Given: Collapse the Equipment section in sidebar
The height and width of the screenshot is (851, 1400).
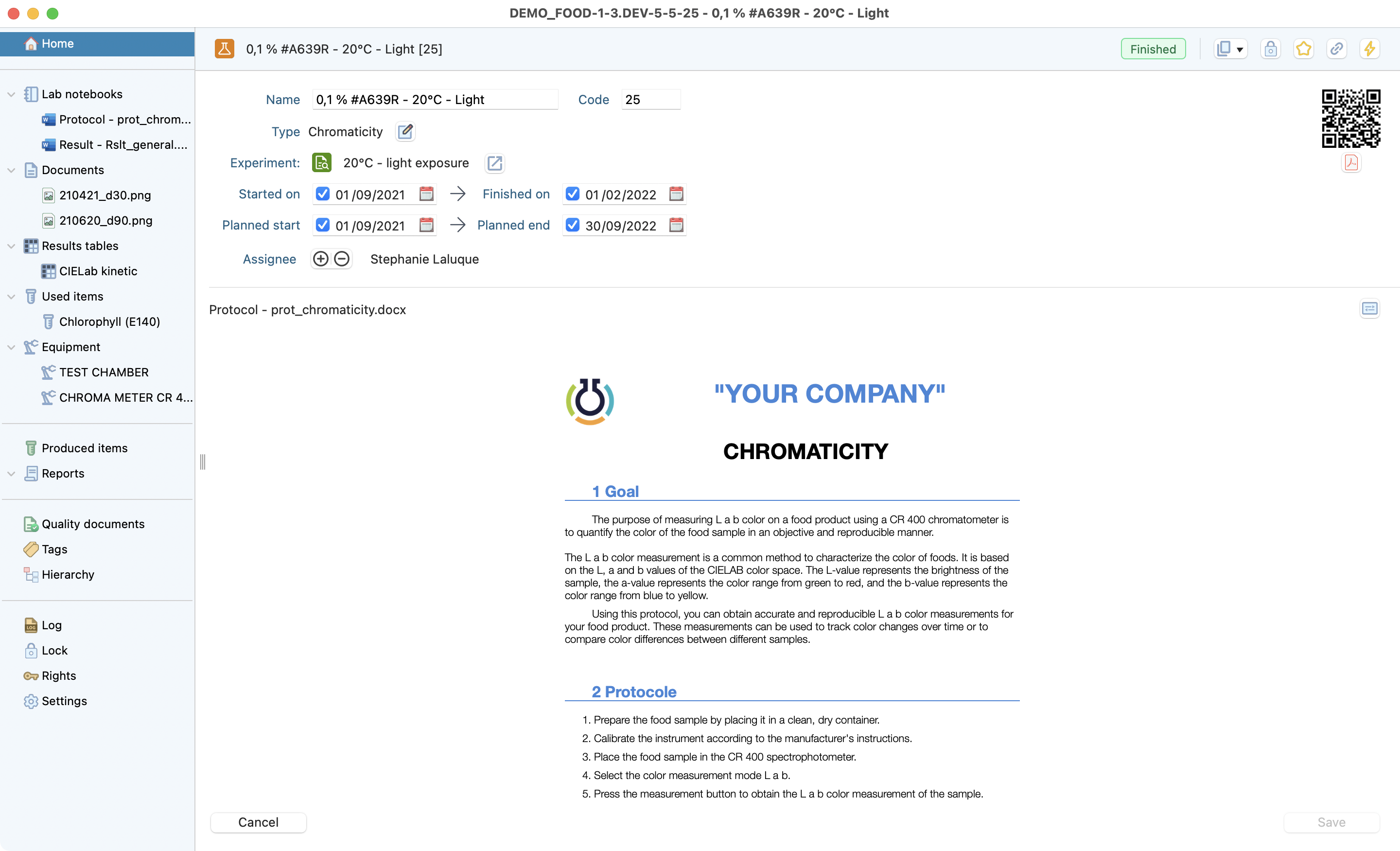Looking at the screenshot, I should 11,347.
